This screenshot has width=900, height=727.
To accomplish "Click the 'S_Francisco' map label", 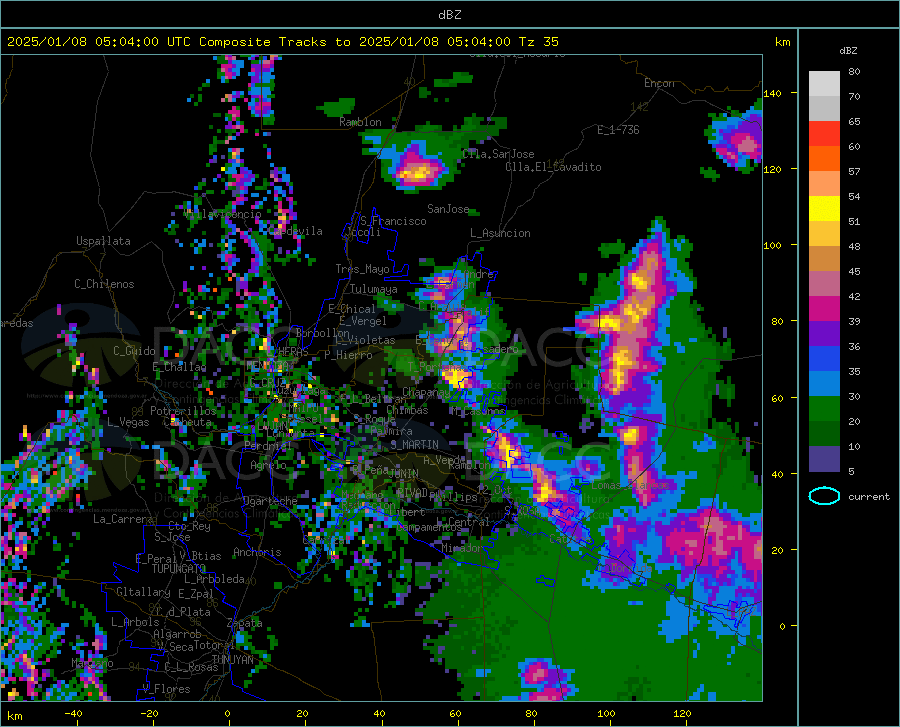I will point(393,221).
